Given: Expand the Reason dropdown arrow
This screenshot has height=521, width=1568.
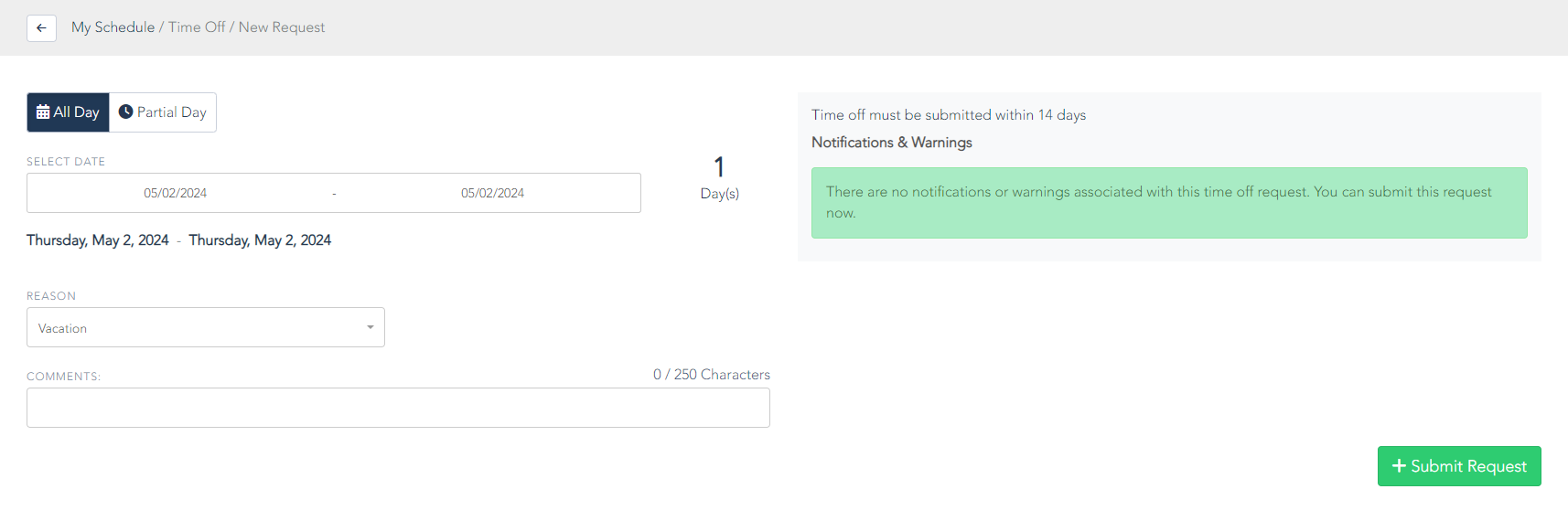Looking at the screenshot, I should tap(371, 327).
